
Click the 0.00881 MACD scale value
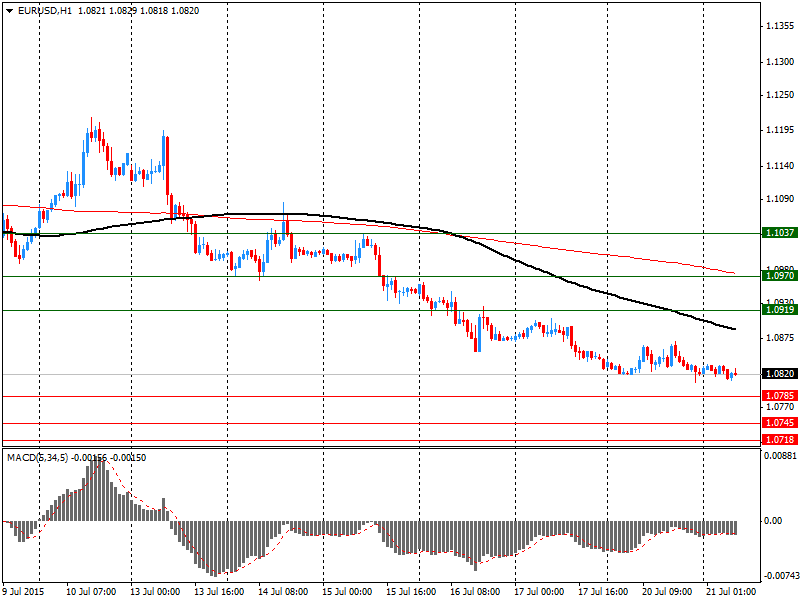pos(780,455)
